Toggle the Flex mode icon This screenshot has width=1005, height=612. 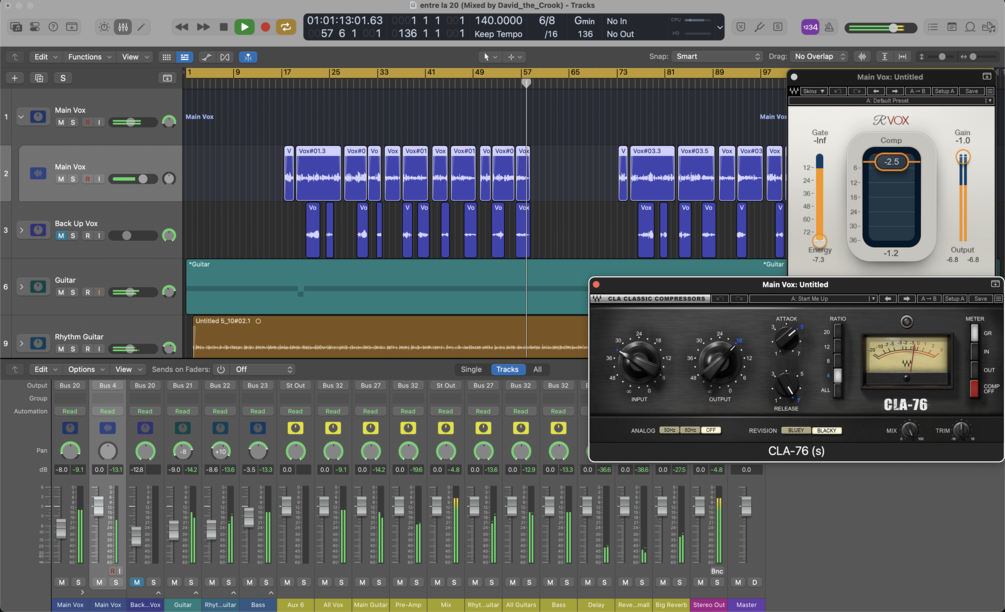tap(225, 57)
